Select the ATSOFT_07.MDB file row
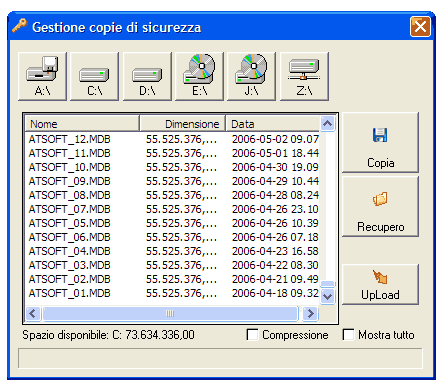Viewport: 447px width, 389px height. [x=172, y=209]
